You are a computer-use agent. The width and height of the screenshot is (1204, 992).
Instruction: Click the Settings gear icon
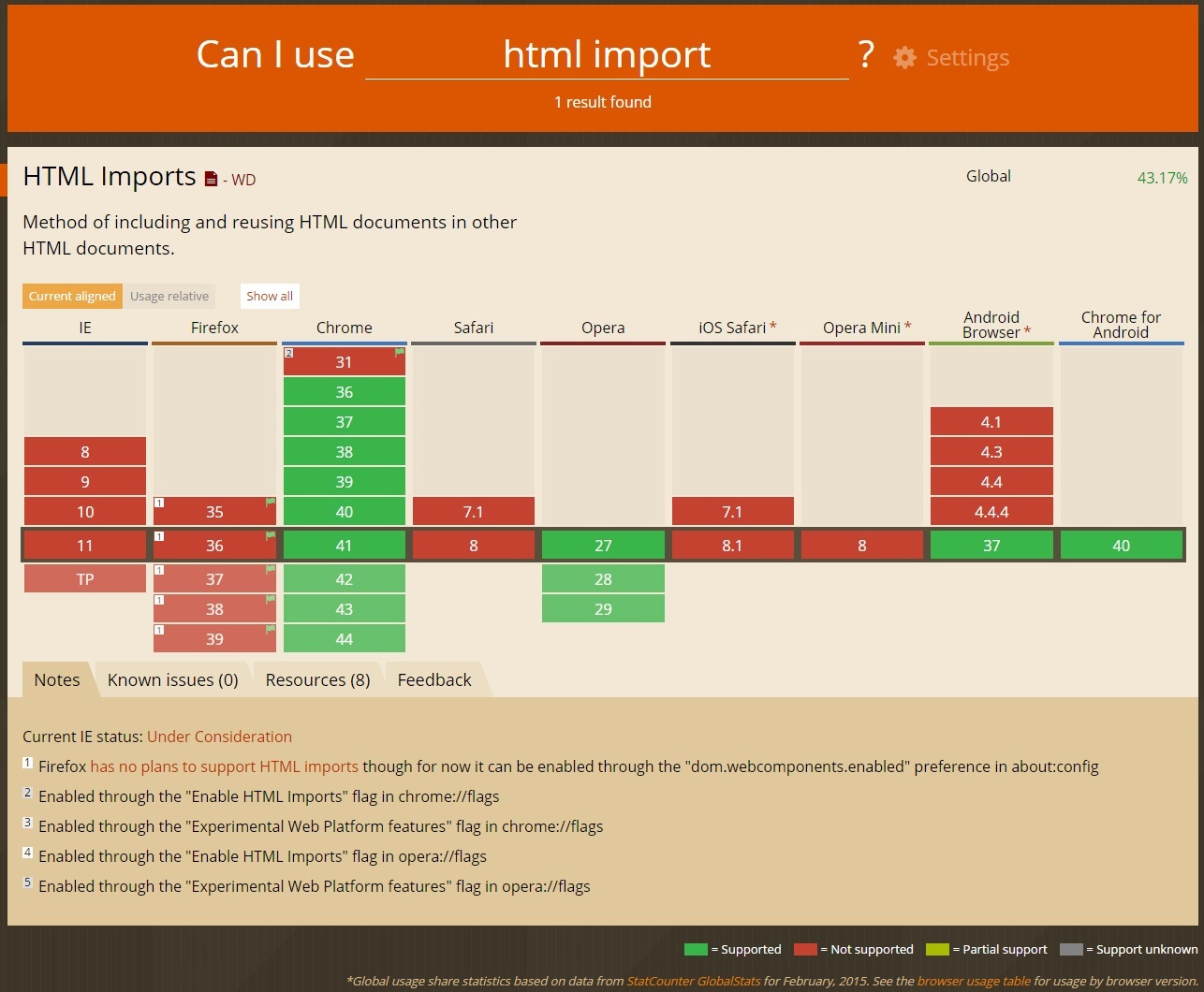[x=904, y=58]
